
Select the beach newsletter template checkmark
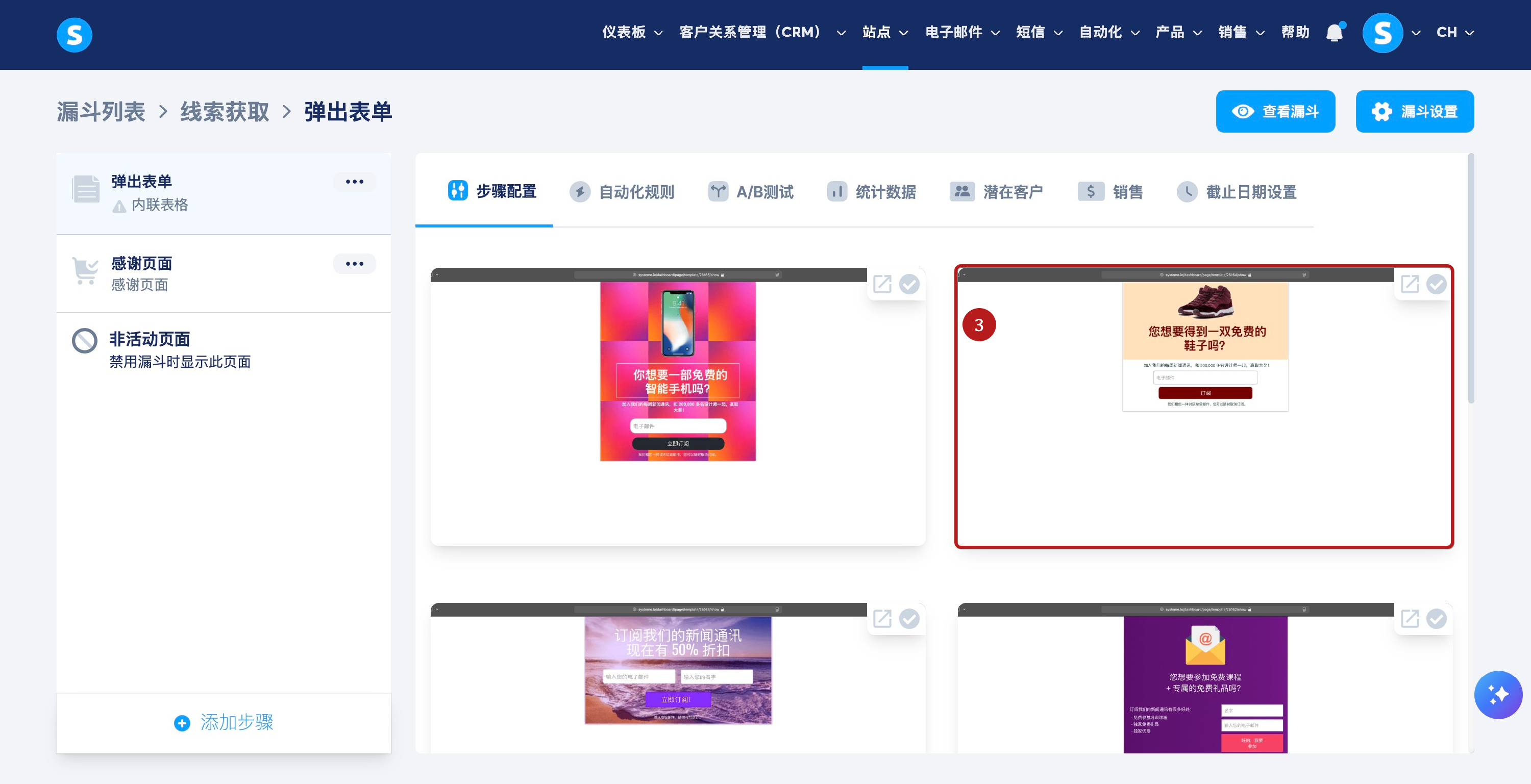909,619
